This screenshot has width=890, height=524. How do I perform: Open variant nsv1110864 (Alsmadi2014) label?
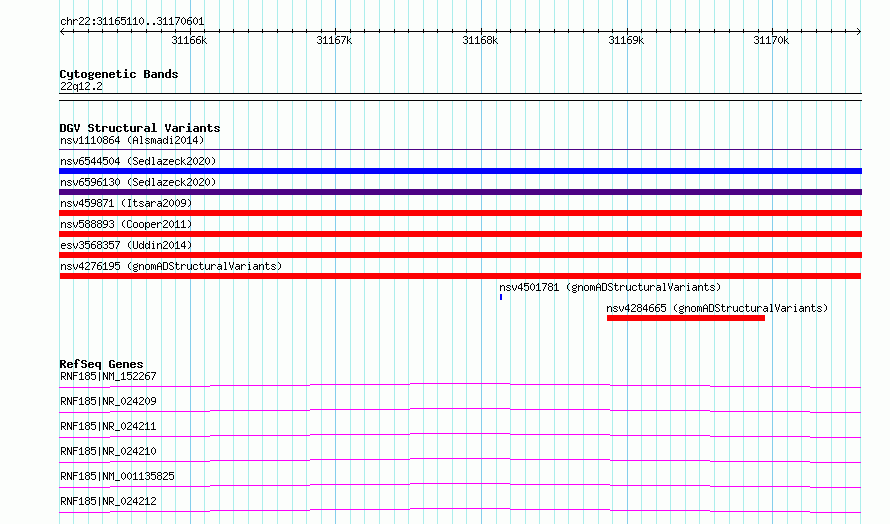pos(132,140)
